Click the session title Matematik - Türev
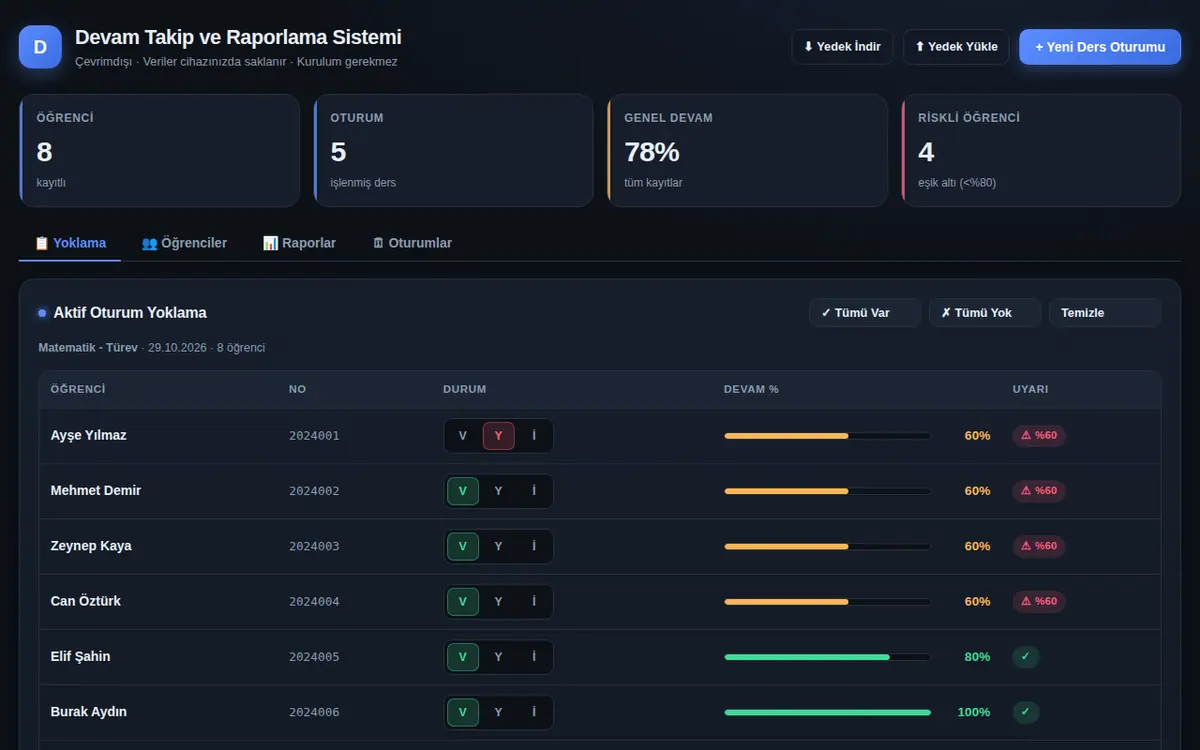1200x750 pixels. 88,348
